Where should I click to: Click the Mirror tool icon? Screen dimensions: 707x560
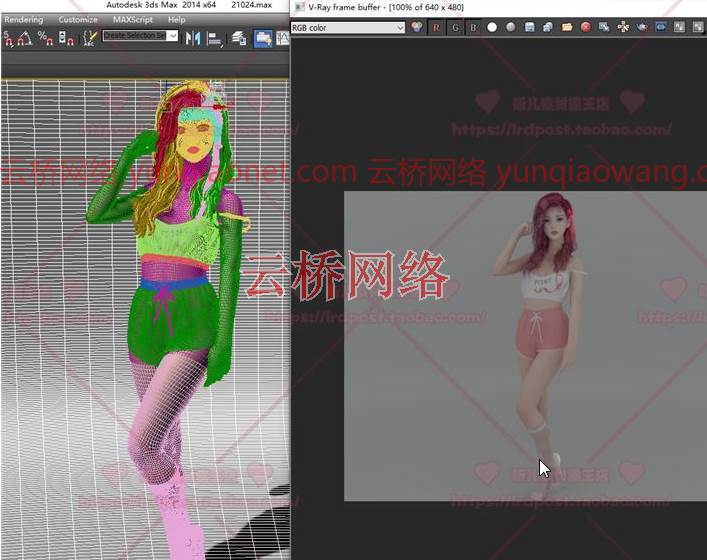point(193,39)
